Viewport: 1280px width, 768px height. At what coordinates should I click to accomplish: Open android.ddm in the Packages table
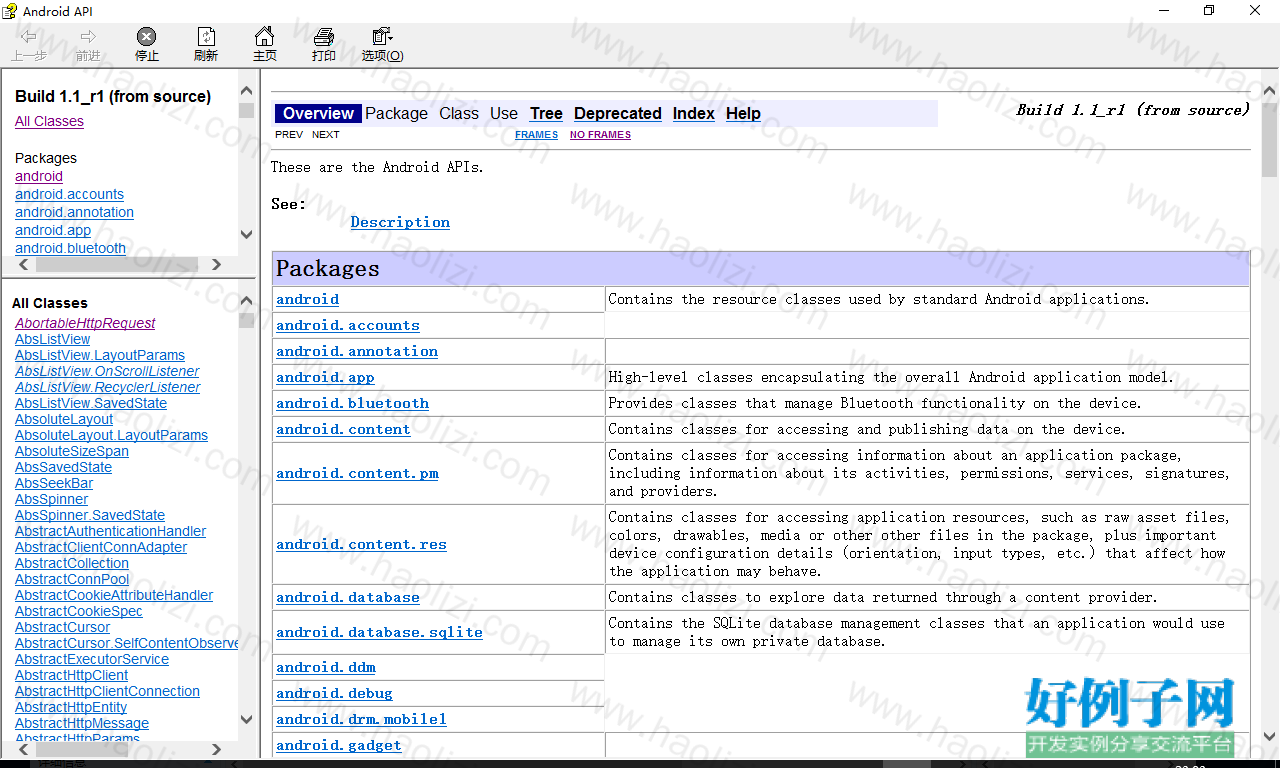pyautogui.click(x=326, y=667)
